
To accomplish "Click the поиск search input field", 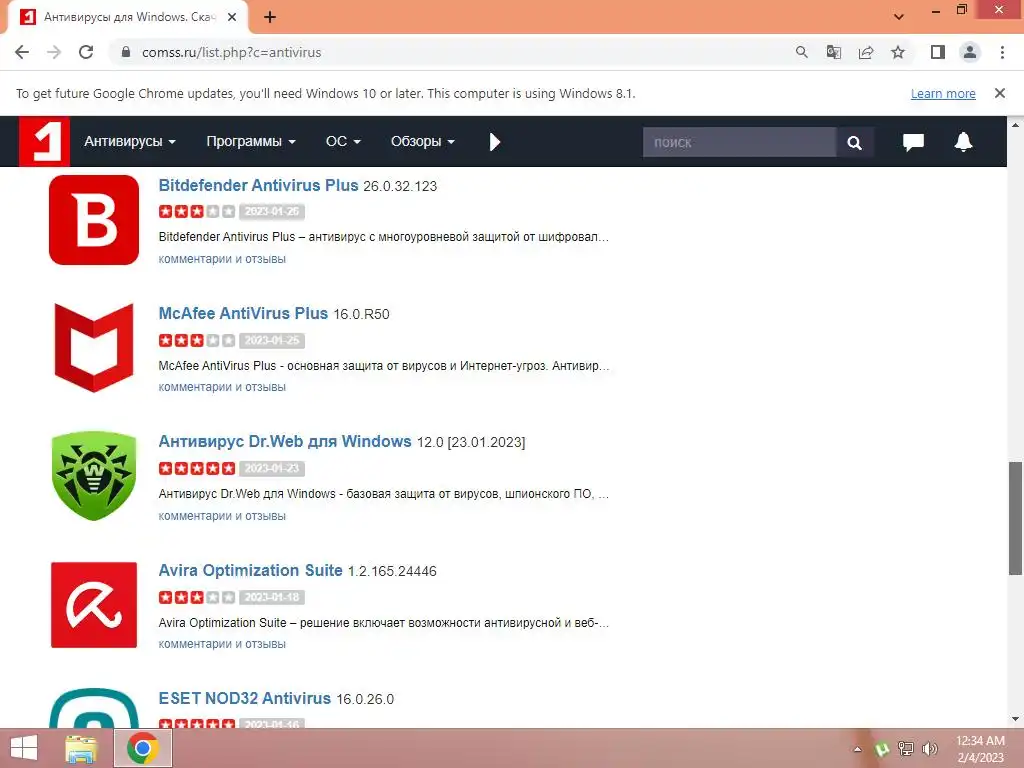I will tap(739, 142).
